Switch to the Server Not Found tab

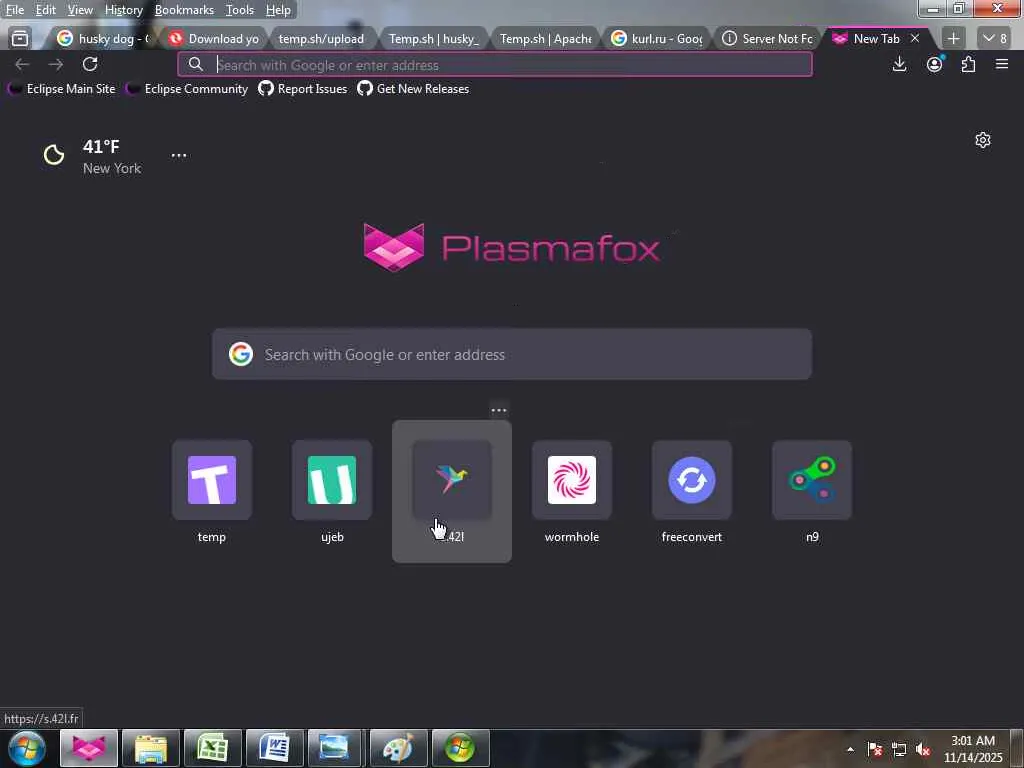(767, 39)
